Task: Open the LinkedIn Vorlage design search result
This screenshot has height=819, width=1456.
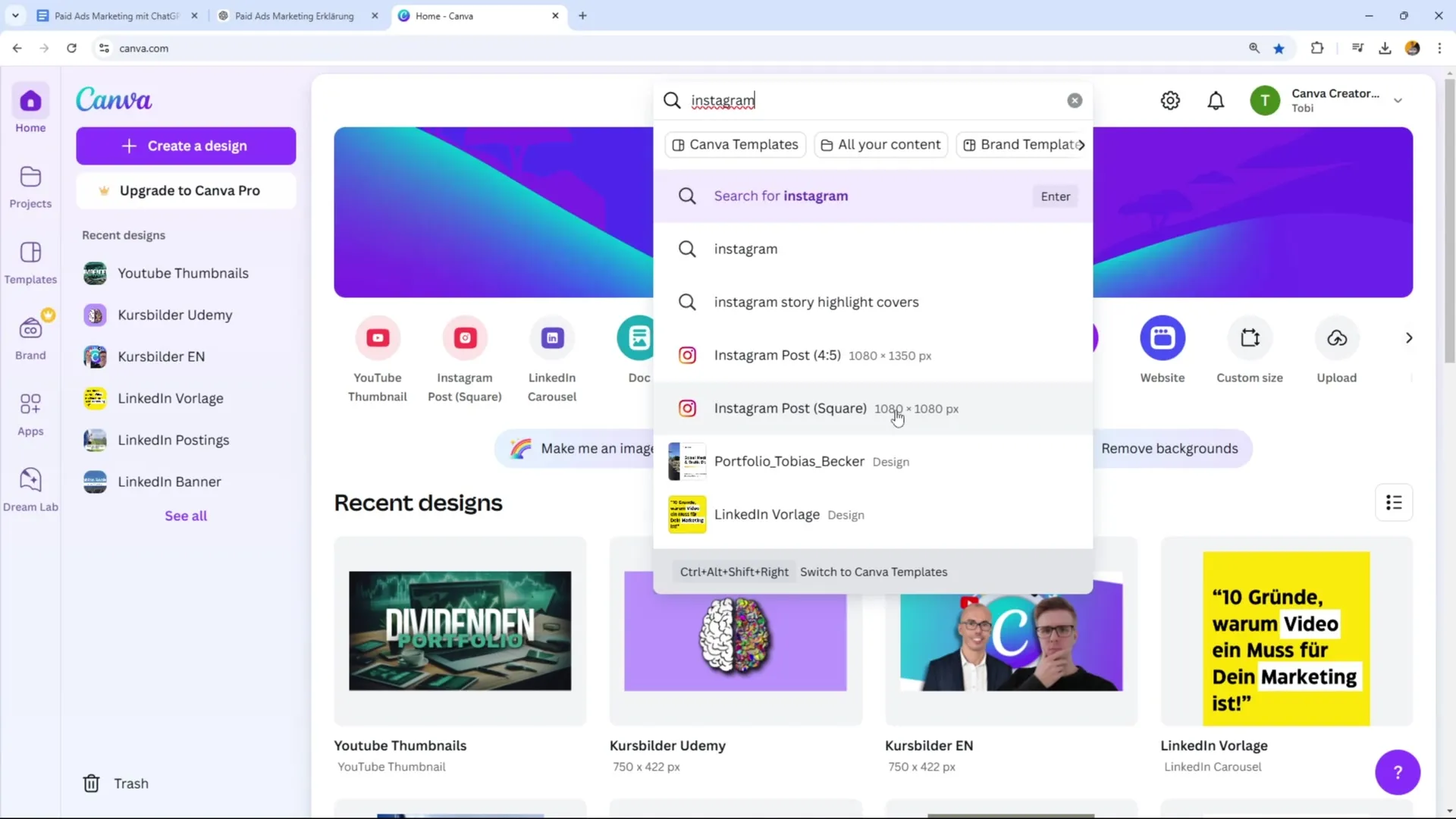Action: click(x=873, y=514)
